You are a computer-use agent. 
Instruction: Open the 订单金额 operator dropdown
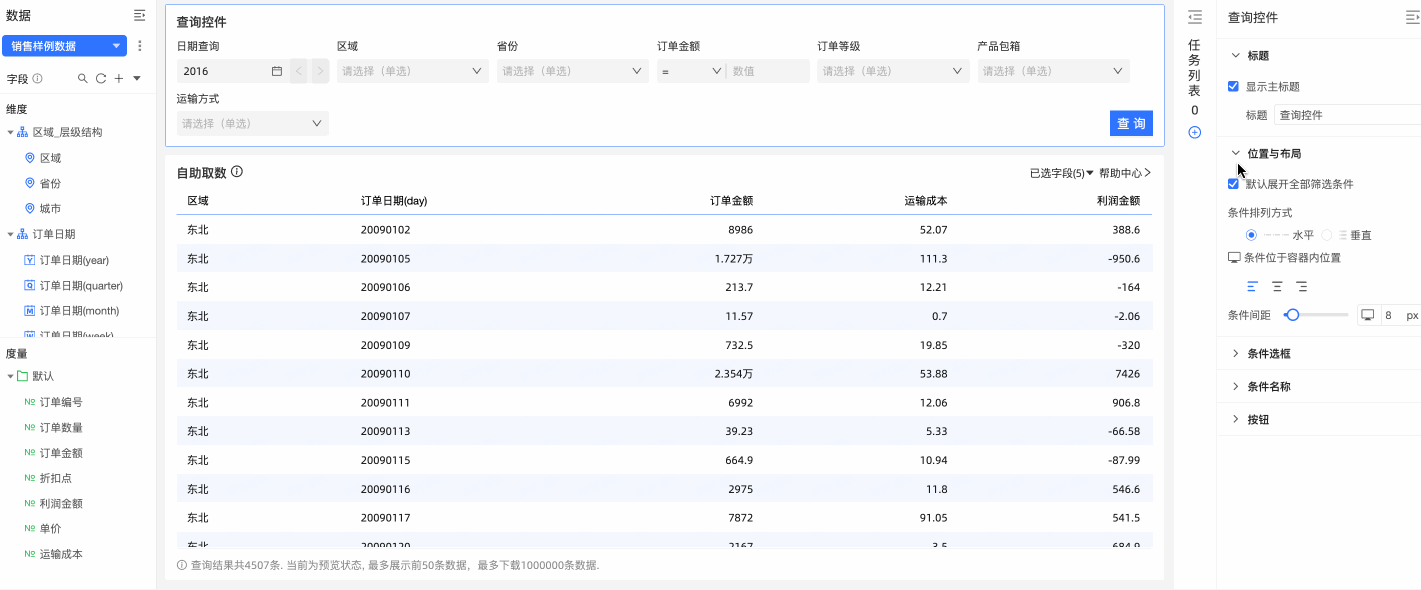click(691, 71)
